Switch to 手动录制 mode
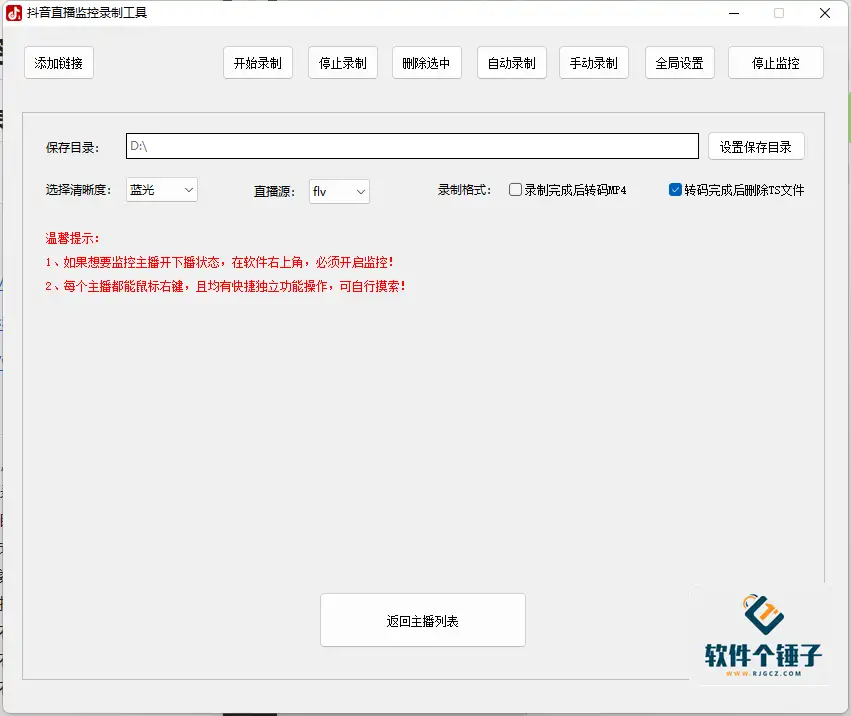The width and height of the screenshot is (851, 716). coord(594,63)
